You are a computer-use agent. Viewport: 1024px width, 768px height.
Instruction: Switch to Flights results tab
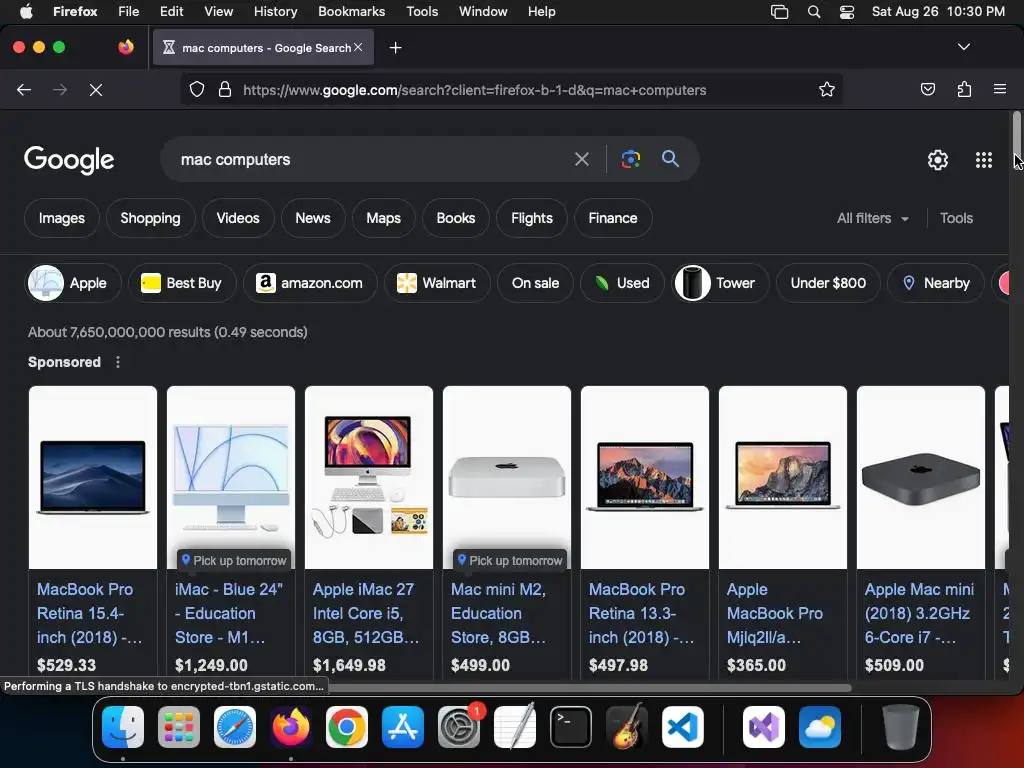click(x=532, y=218)
